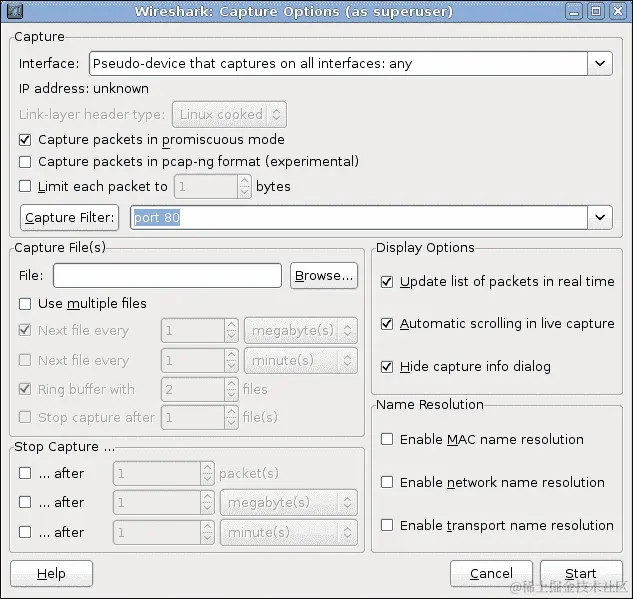
Task: Click the capture File path input field
Action: coord(168,276)
